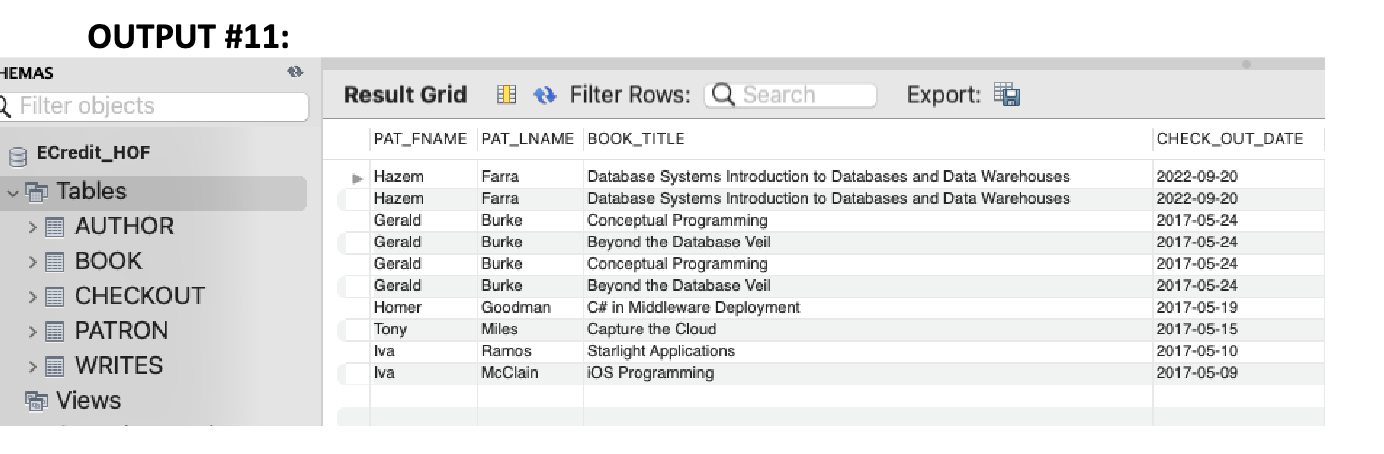This screenshot has height=454, width=1384.
Task: Select the PATRON table in the tree
Action: (x=121, y=331)
